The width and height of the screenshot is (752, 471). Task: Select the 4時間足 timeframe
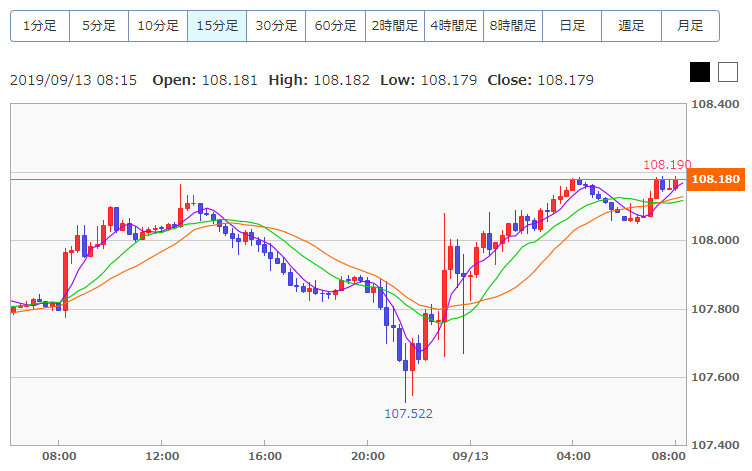pyautogui.click(x=454, y=26)
